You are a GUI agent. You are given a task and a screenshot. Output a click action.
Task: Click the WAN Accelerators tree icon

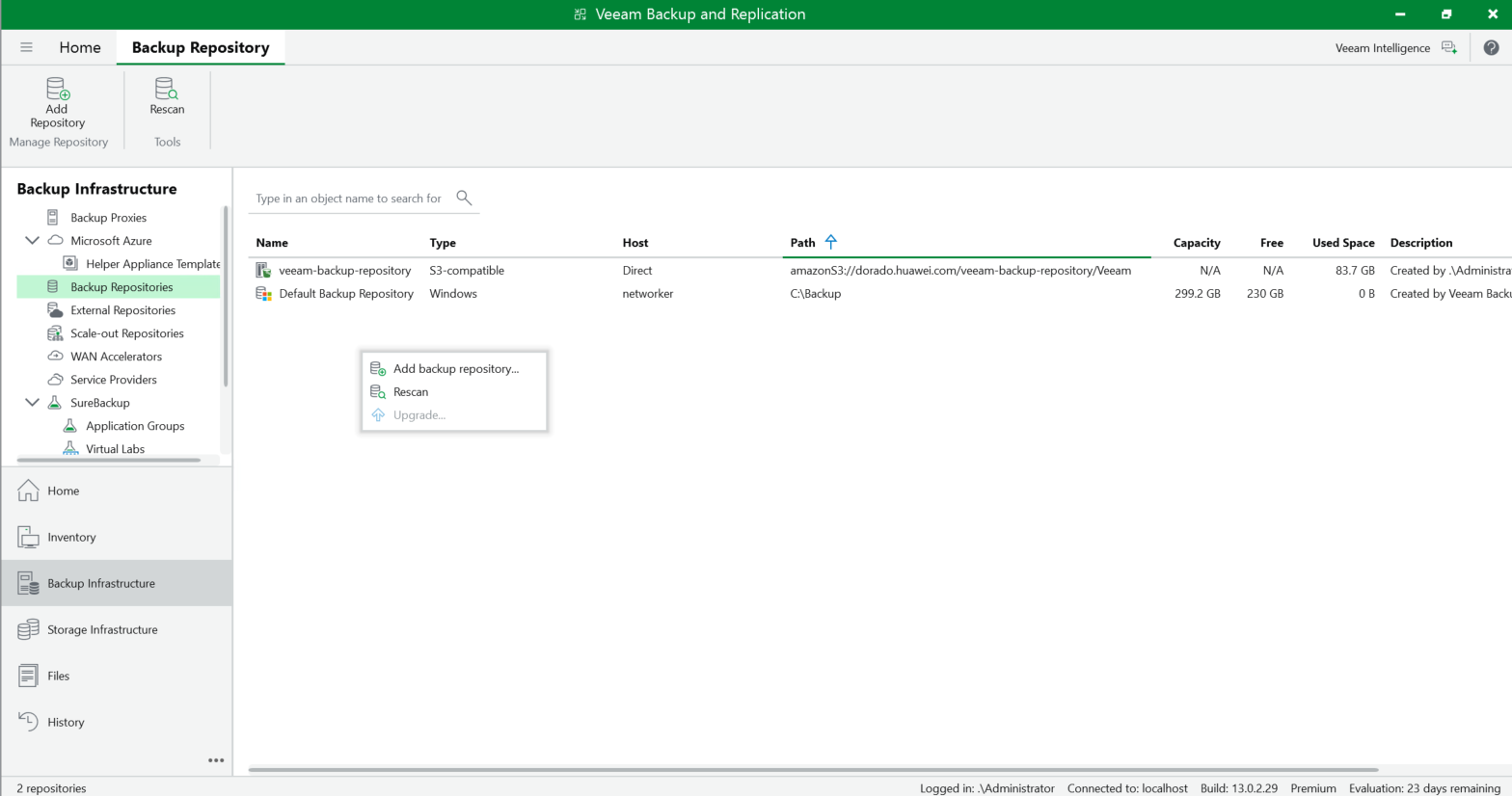[x=56, y=357]
